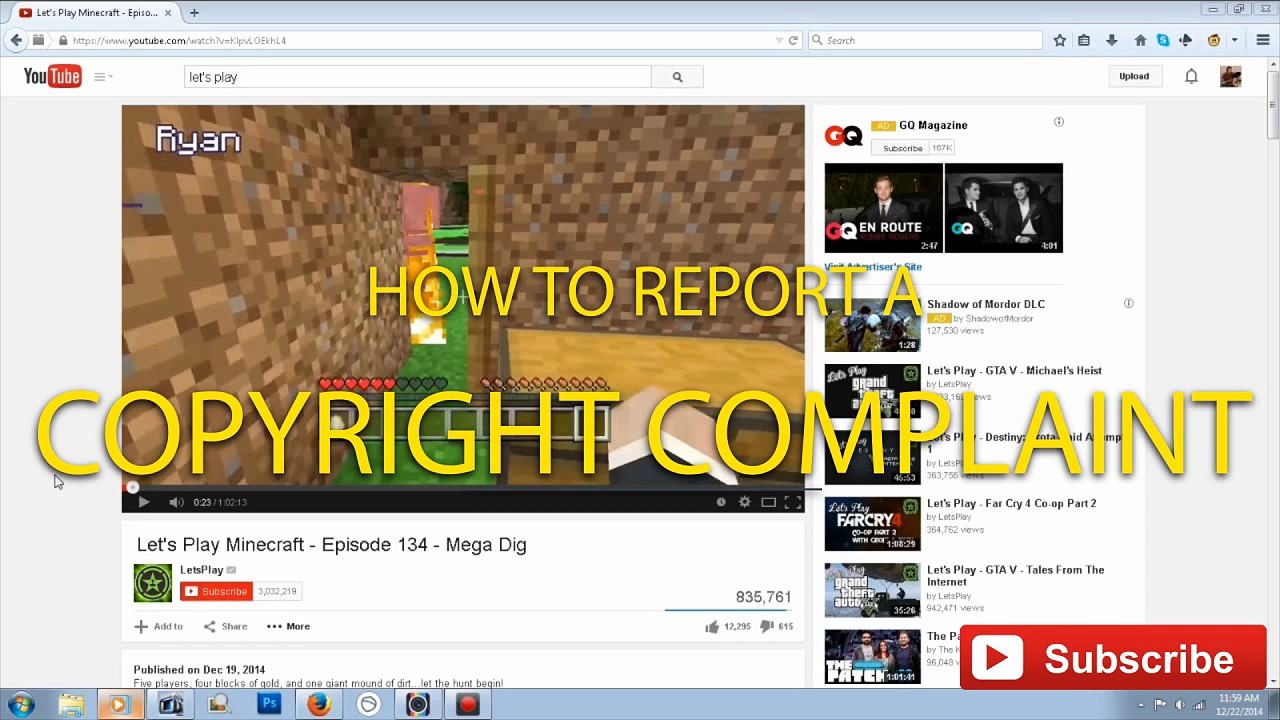Open the More options menu under the video
Image resolution: width=1280 pixels, height=720 pixels.
pos(288,627)
